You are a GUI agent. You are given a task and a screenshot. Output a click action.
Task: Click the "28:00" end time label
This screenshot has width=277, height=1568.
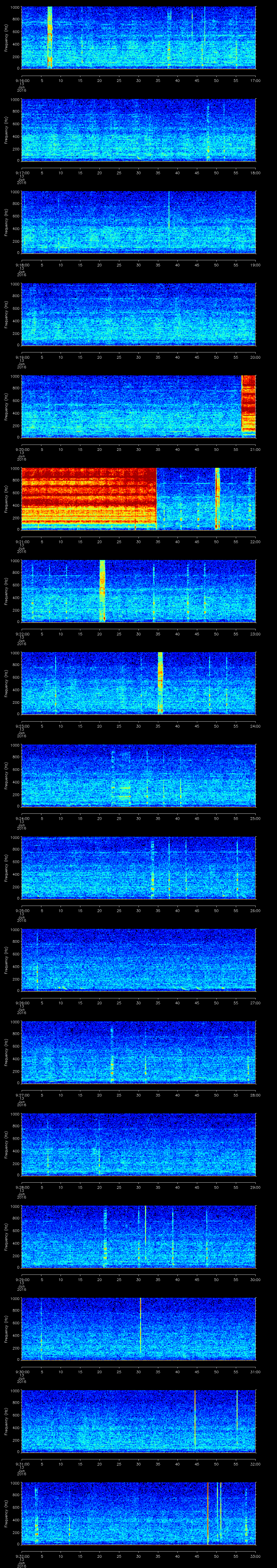255,1095
